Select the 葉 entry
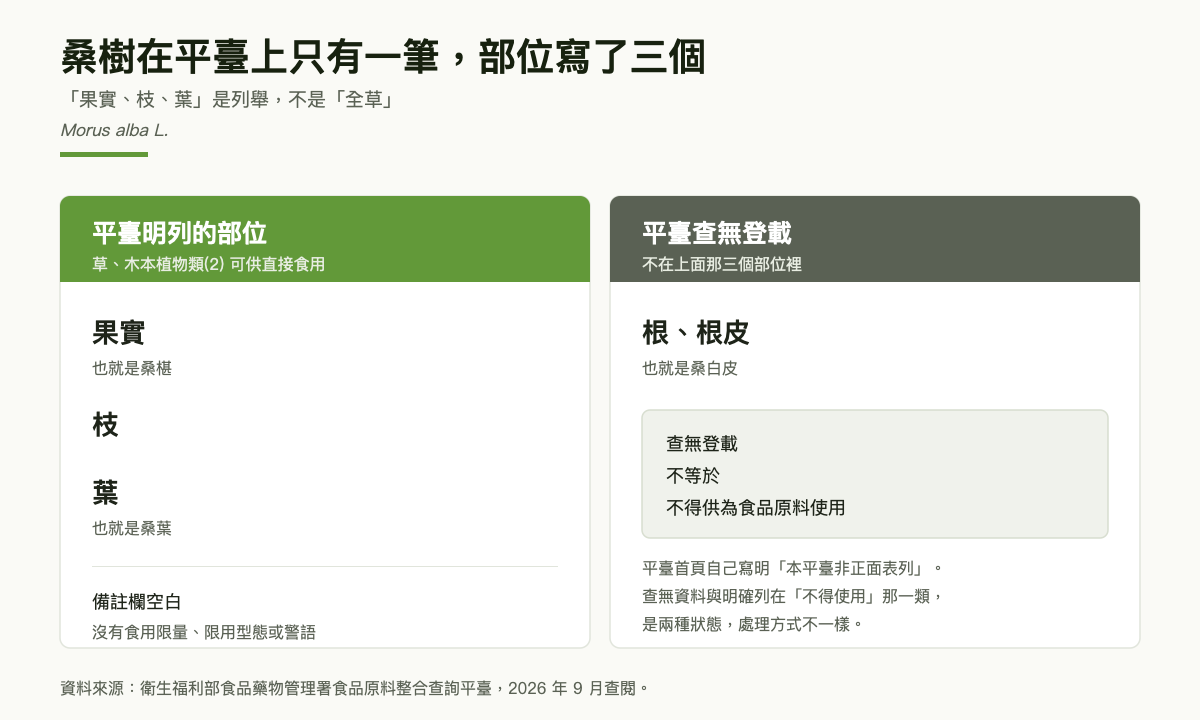Viewport: 1200px width, 720px height. point(105,492)
